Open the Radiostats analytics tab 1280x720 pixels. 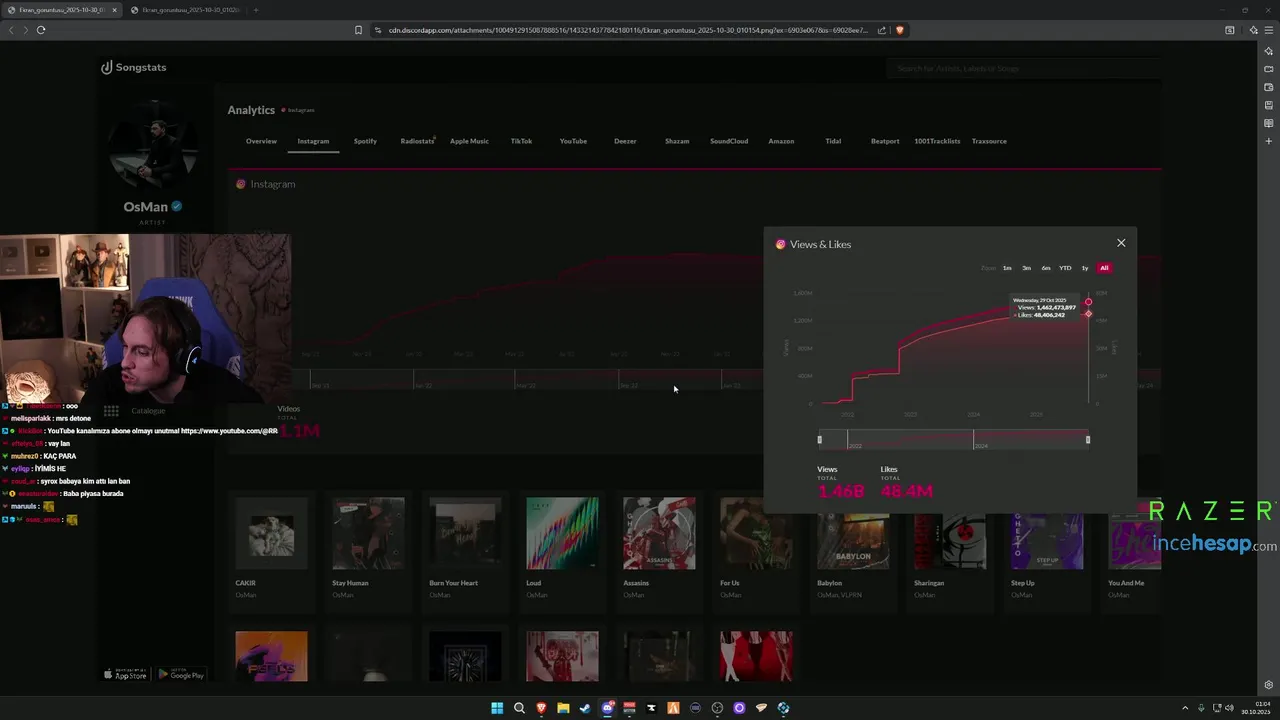[417, 141]
